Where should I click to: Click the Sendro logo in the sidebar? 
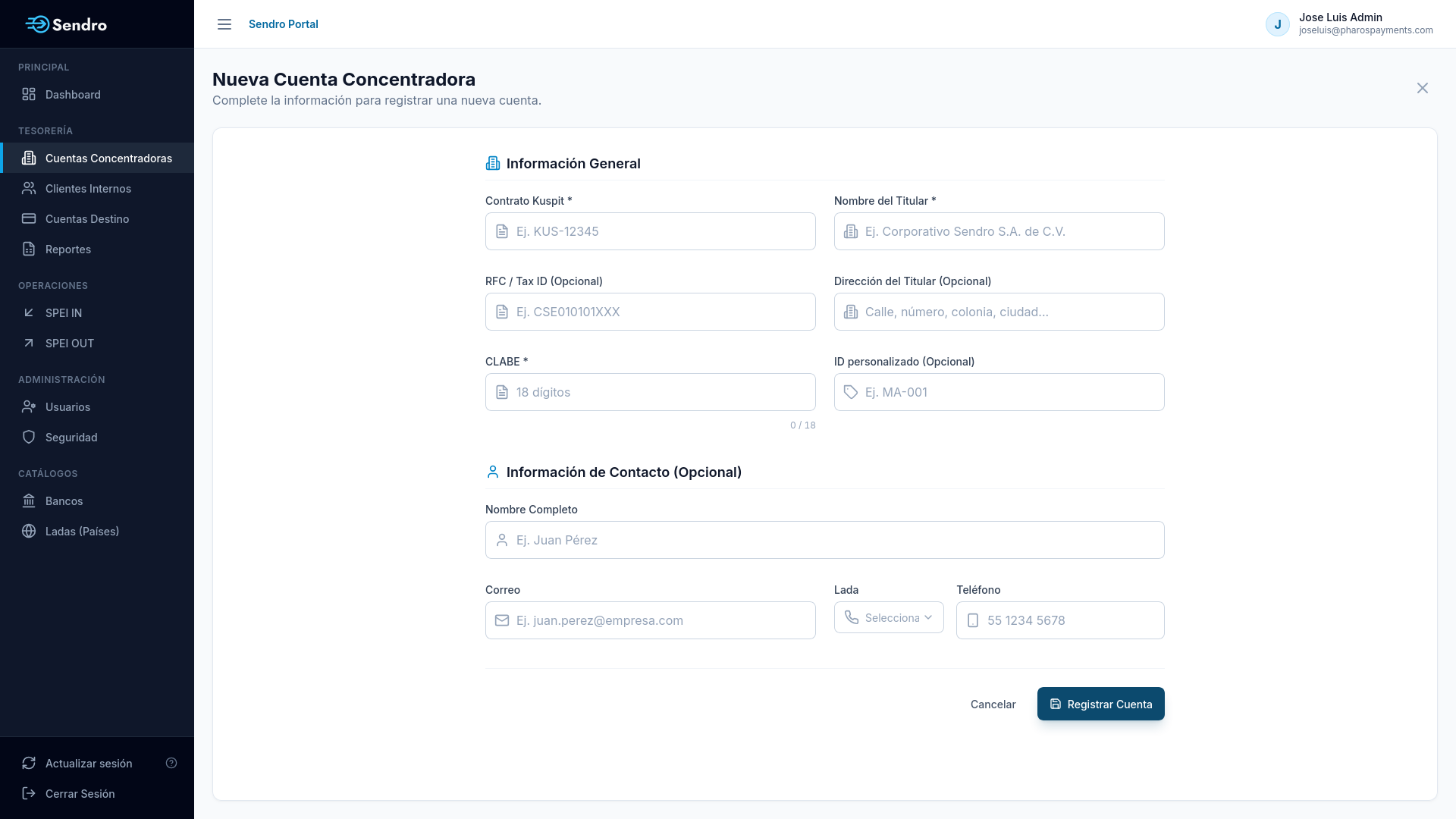pyautogui.click(x=66, y=24)
